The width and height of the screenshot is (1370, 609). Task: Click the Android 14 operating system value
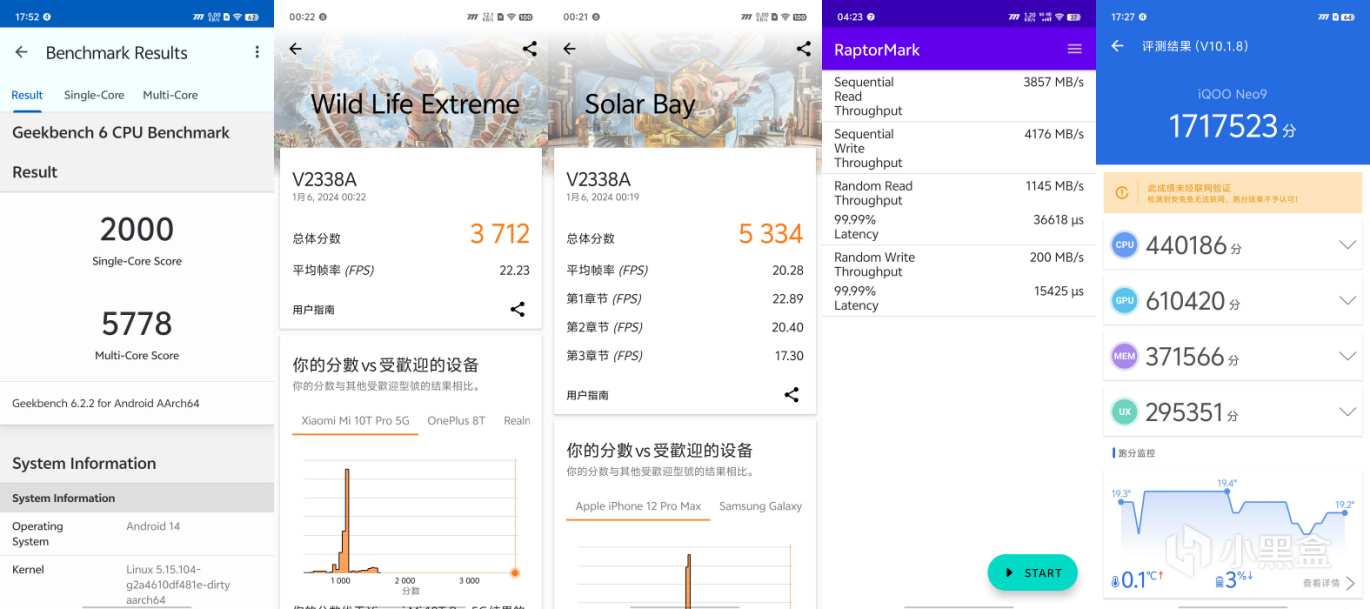(x=153, y=526)
